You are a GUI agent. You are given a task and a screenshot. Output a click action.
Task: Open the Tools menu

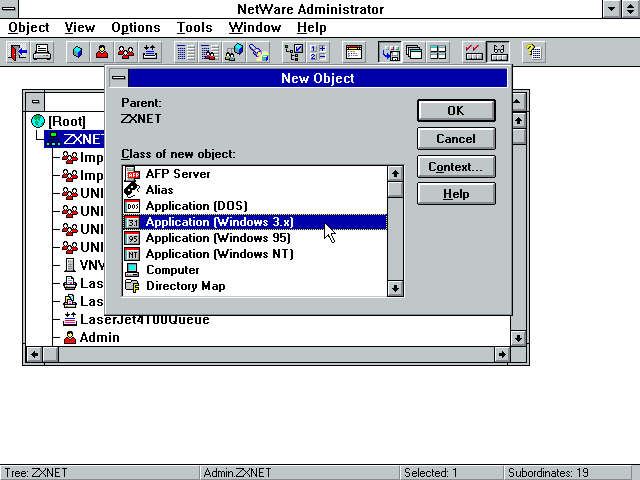click(x=195, y=28)
